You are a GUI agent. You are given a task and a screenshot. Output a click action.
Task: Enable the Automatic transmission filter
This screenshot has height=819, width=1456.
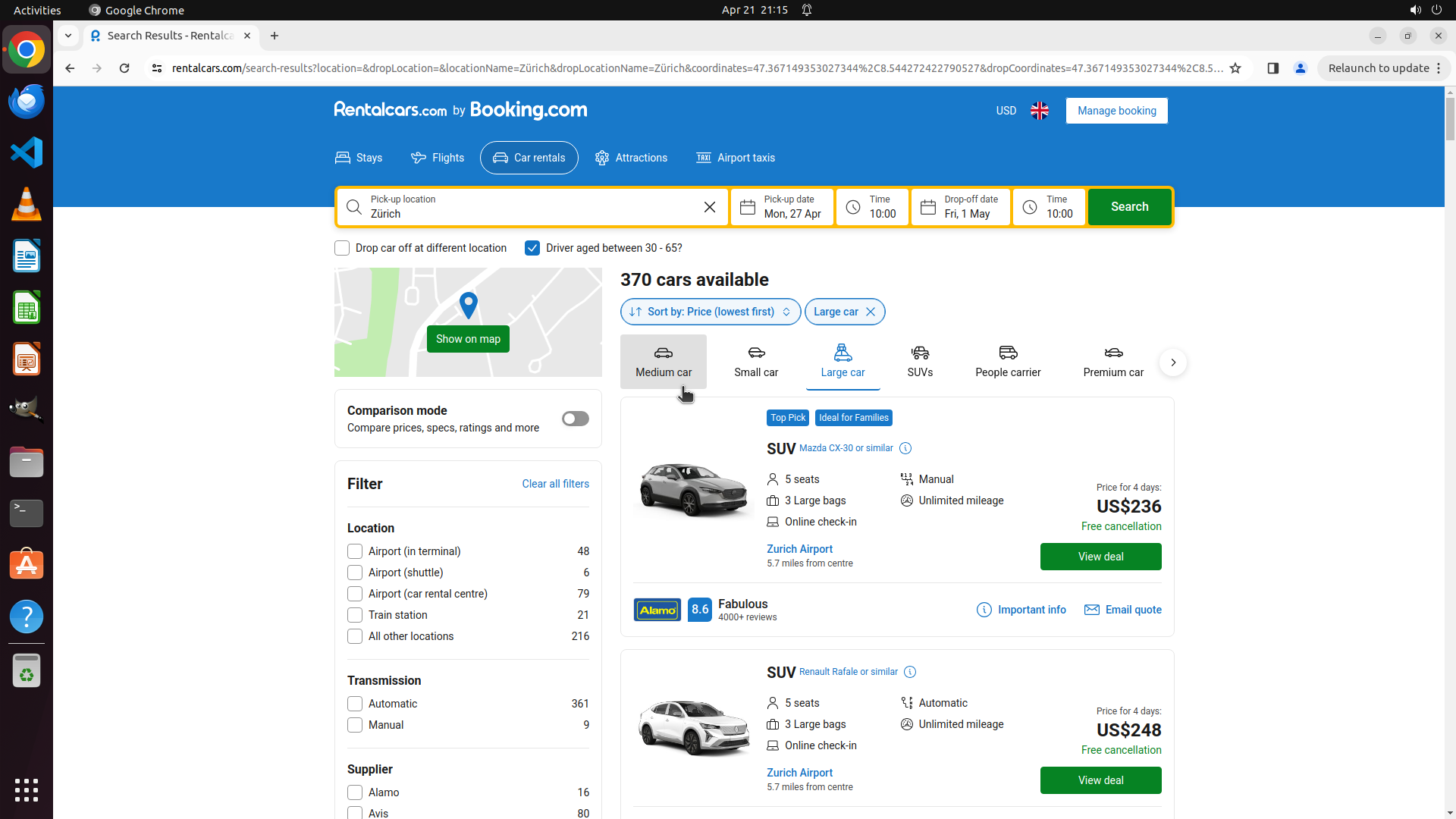coord(355,704)
